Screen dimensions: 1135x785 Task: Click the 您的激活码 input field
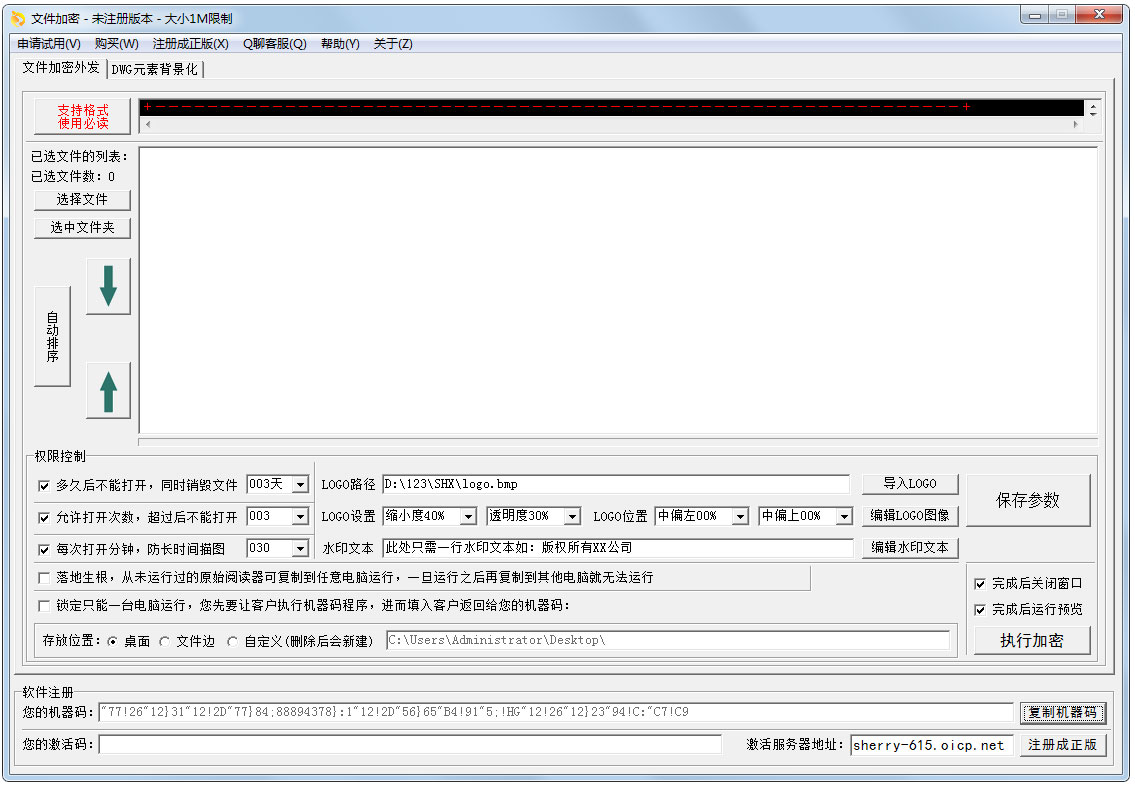[x=410, y=744]
